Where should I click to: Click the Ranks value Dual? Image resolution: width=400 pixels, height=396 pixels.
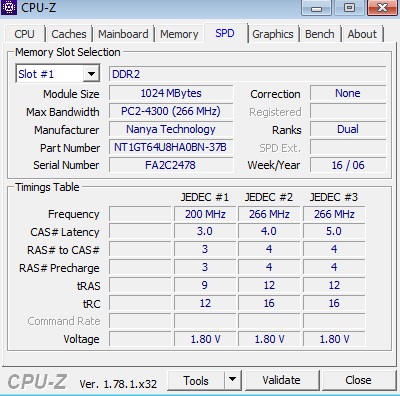[348, 129]
